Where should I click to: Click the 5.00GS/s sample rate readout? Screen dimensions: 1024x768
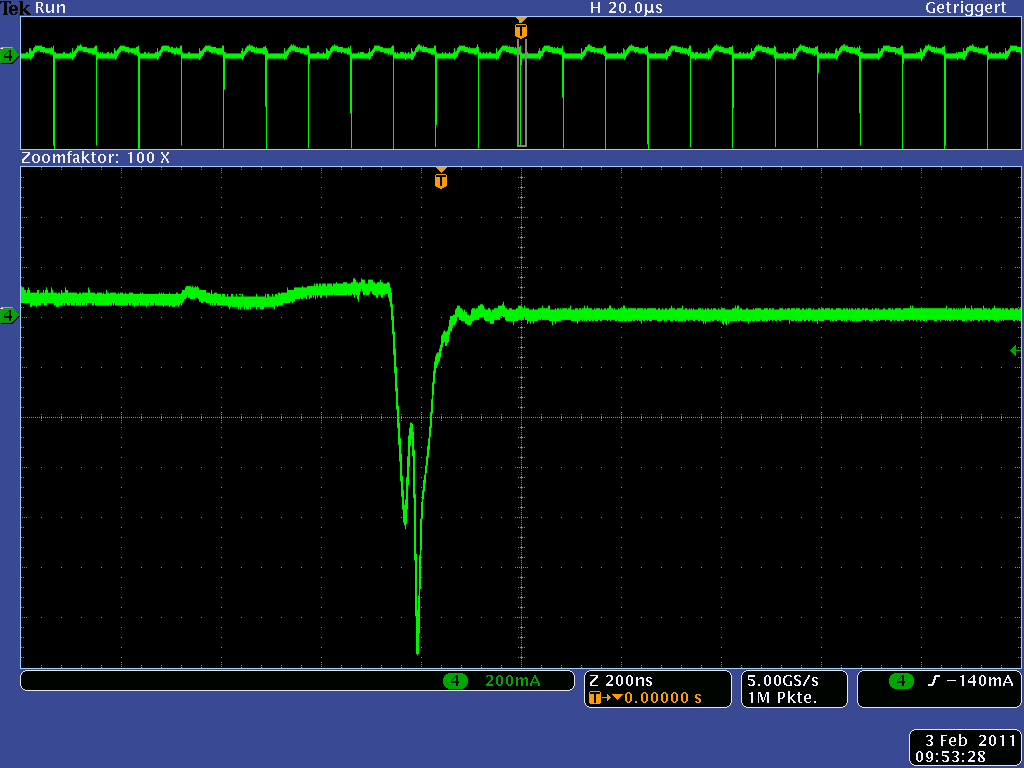tap(782, 681)
